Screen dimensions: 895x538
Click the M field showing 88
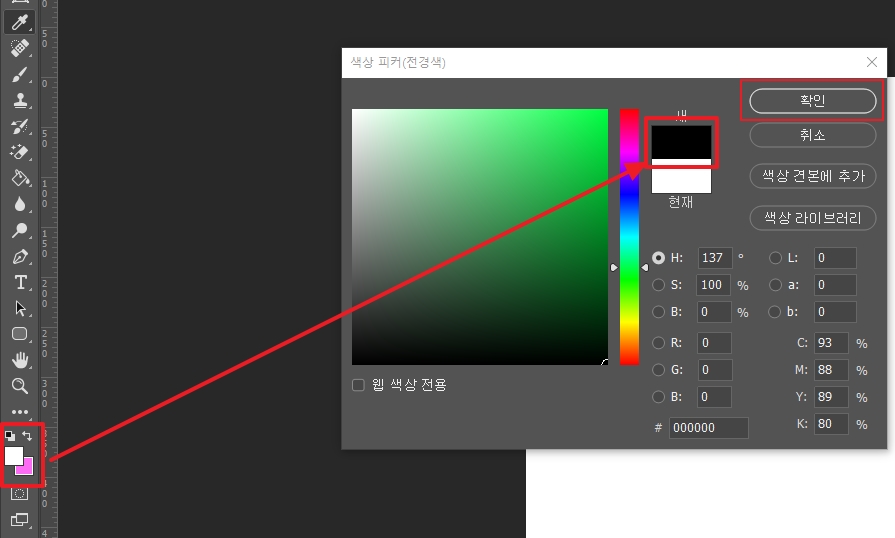coord(831,370)
